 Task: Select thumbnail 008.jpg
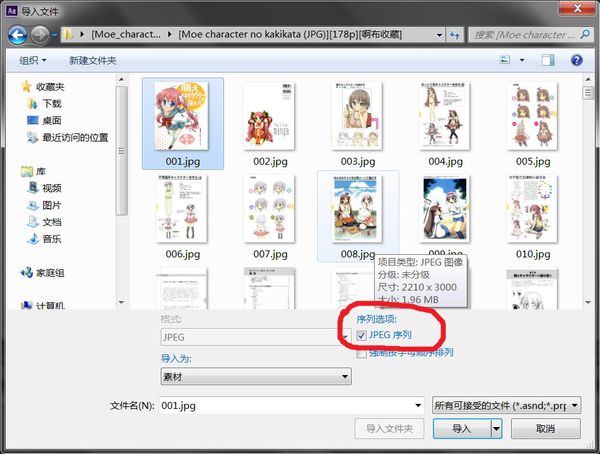[x=358, y=216]
